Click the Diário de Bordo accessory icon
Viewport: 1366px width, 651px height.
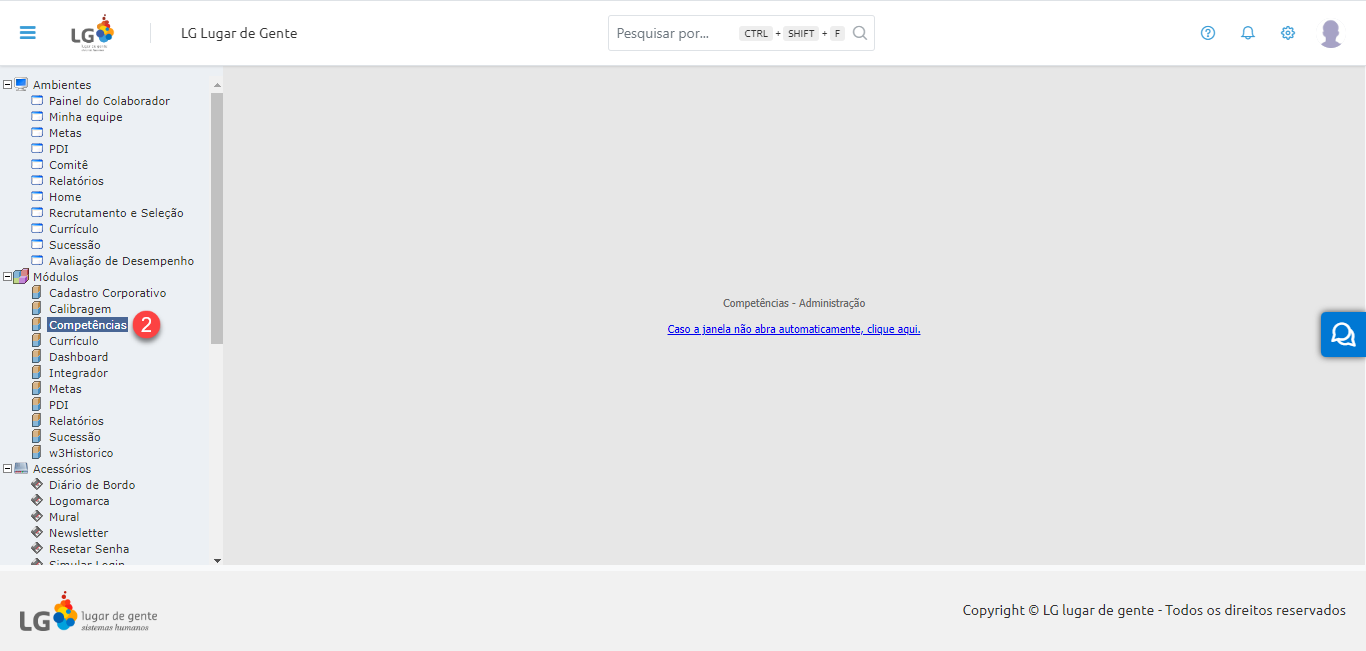(x=37, y=485)
